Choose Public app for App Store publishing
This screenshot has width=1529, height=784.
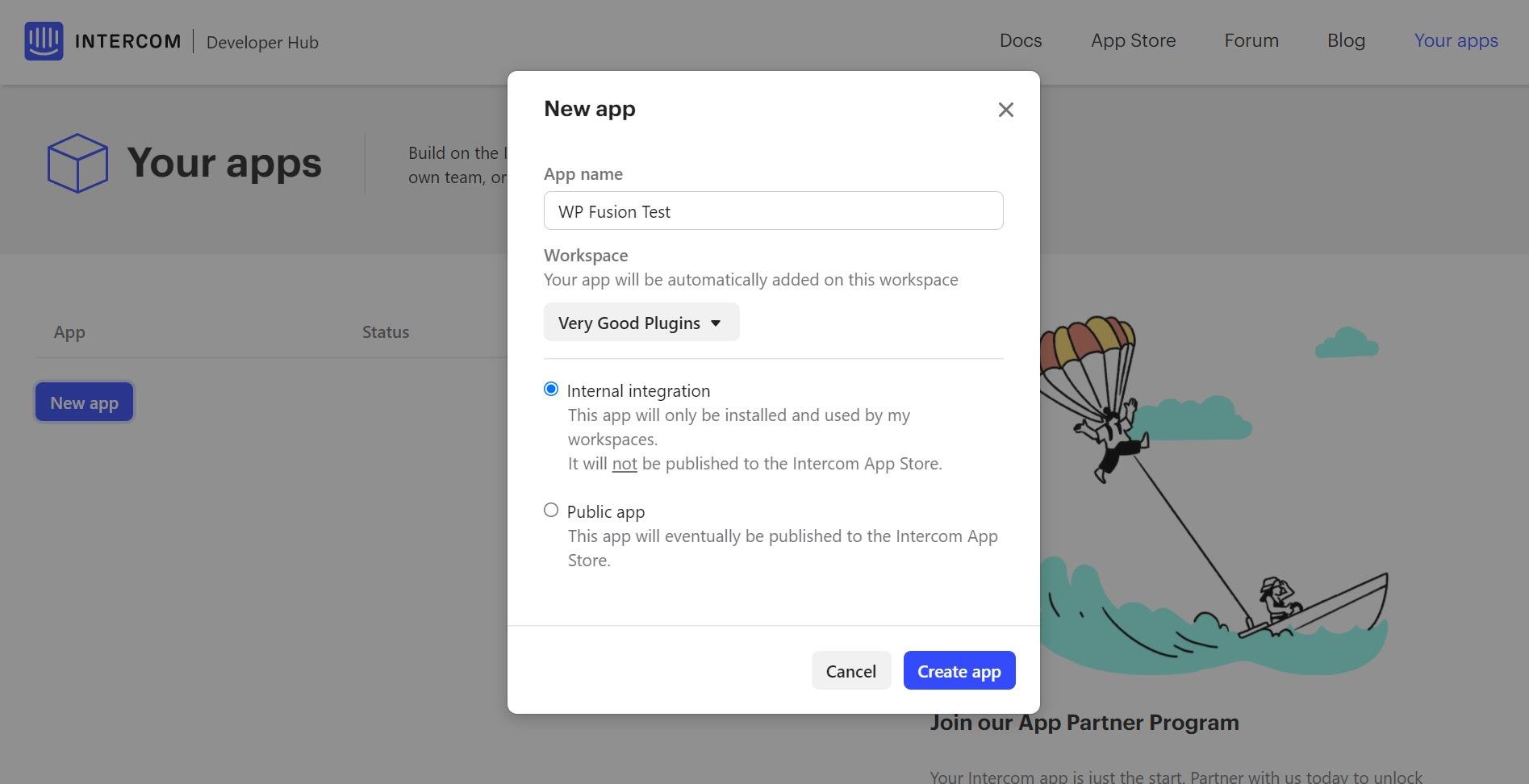coord(551,510)
